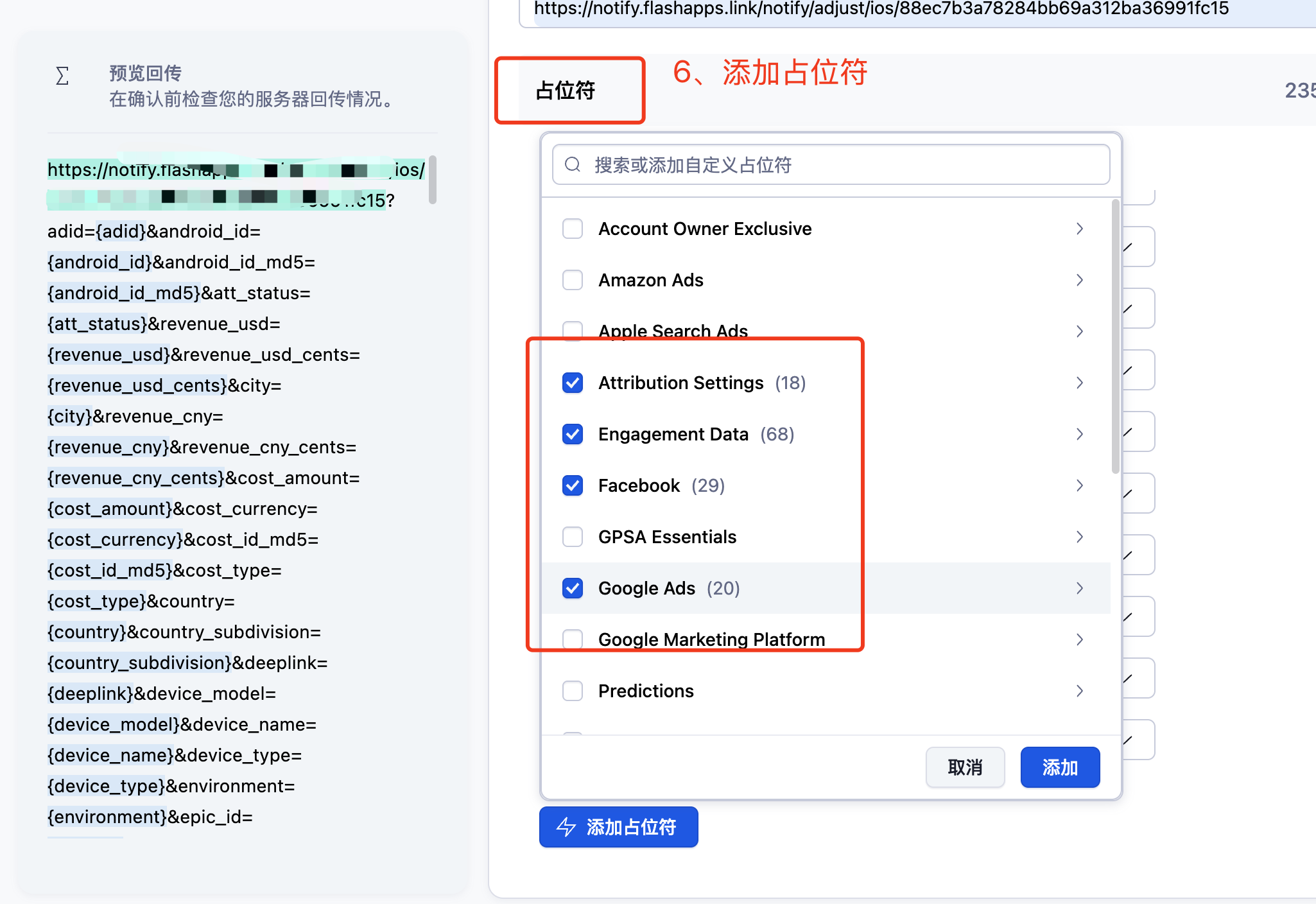This screenshot has width=1316, height=904.
Task: Check the Predictions placeholder group
Action: pos(572,690)
